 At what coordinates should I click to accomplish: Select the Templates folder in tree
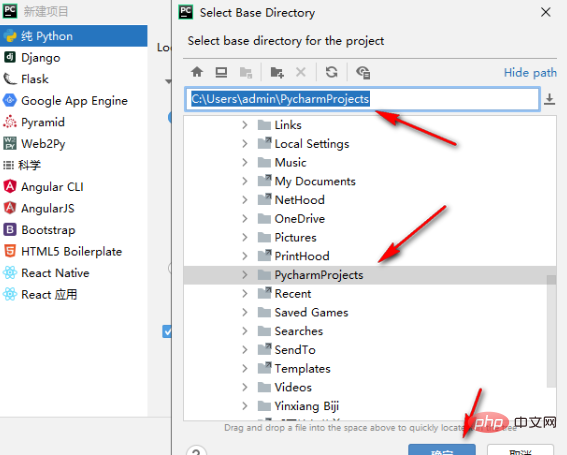(302, 369)
